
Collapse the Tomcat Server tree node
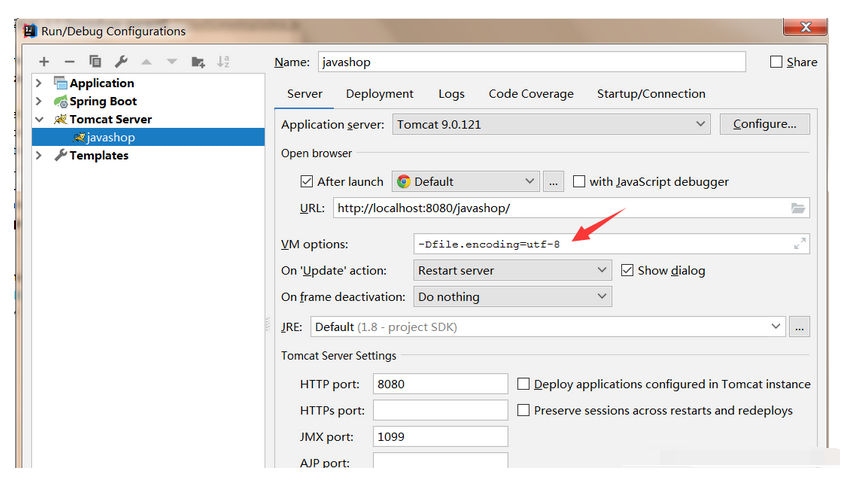(39, 119)
